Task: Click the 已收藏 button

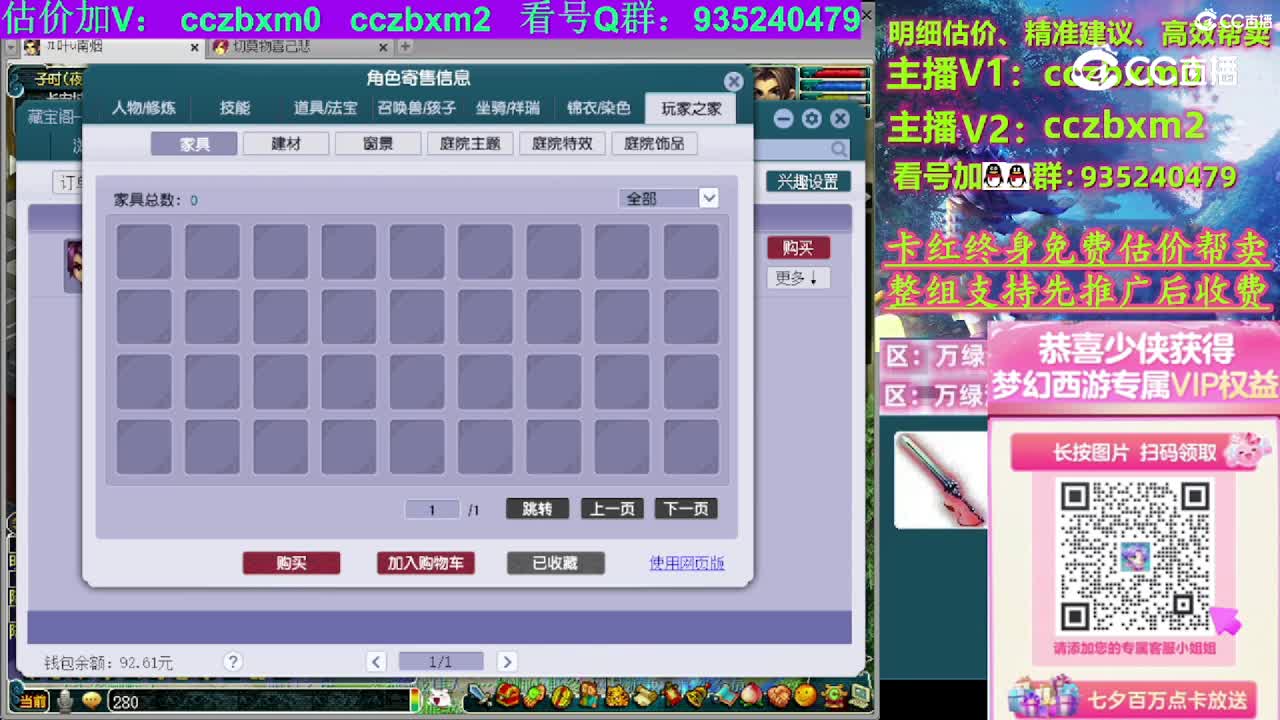Action: point(555,563)
